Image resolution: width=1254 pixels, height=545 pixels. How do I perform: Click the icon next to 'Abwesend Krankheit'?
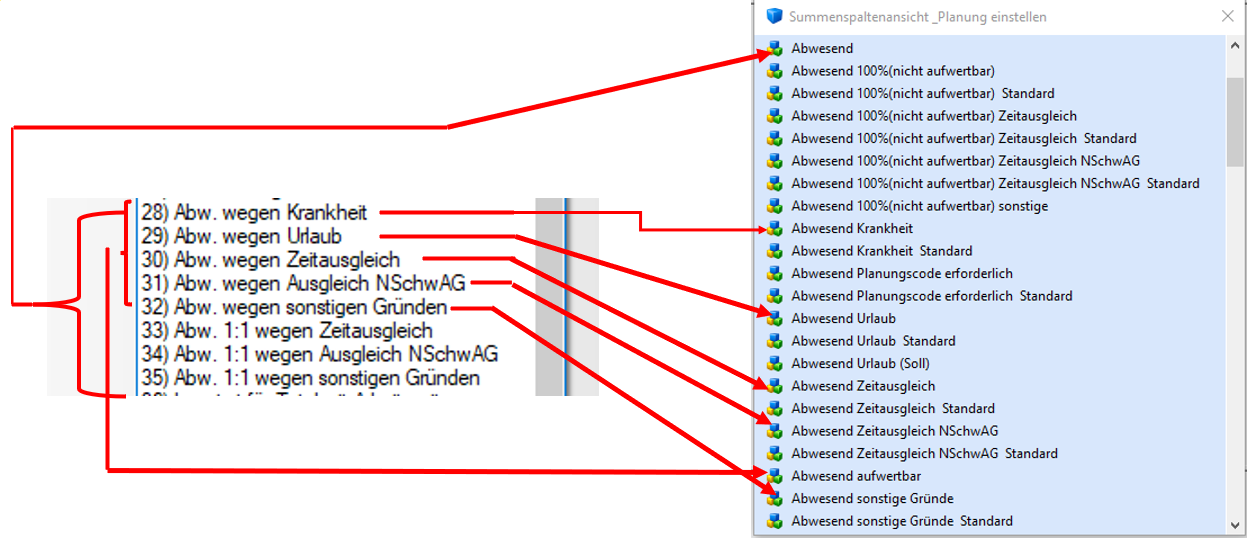pyautogui.click(x=773, y=229)
